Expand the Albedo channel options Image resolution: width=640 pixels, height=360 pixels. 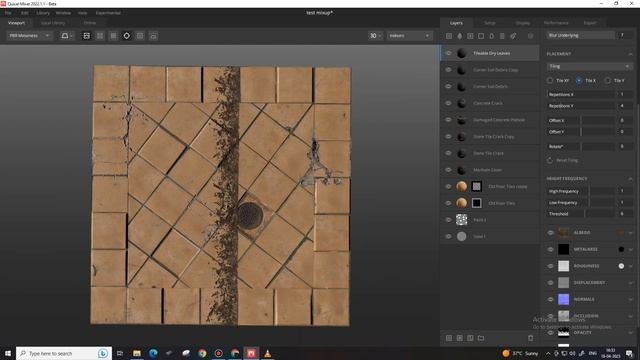tap(631, 233)
